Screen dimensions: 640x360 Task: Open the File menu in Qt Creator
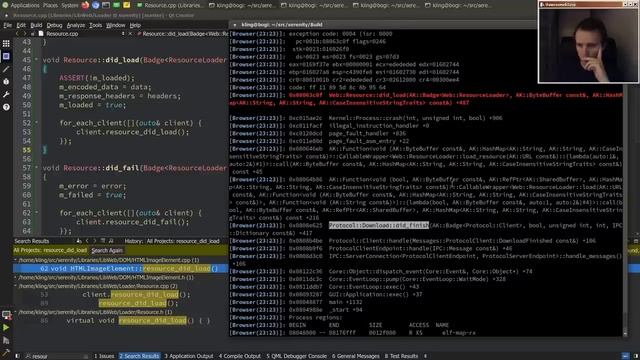[x=7, y=25]
